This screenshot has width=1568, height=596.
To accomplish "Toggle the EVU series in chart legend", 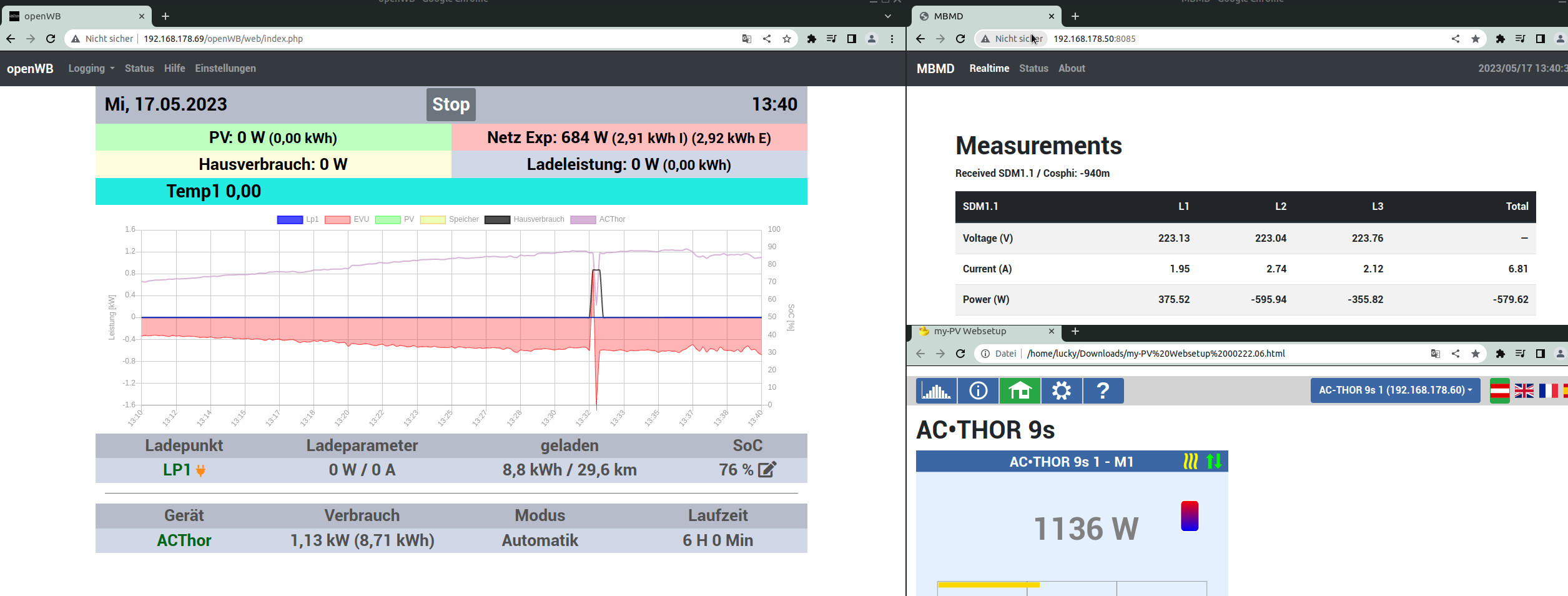I will 347,220.
